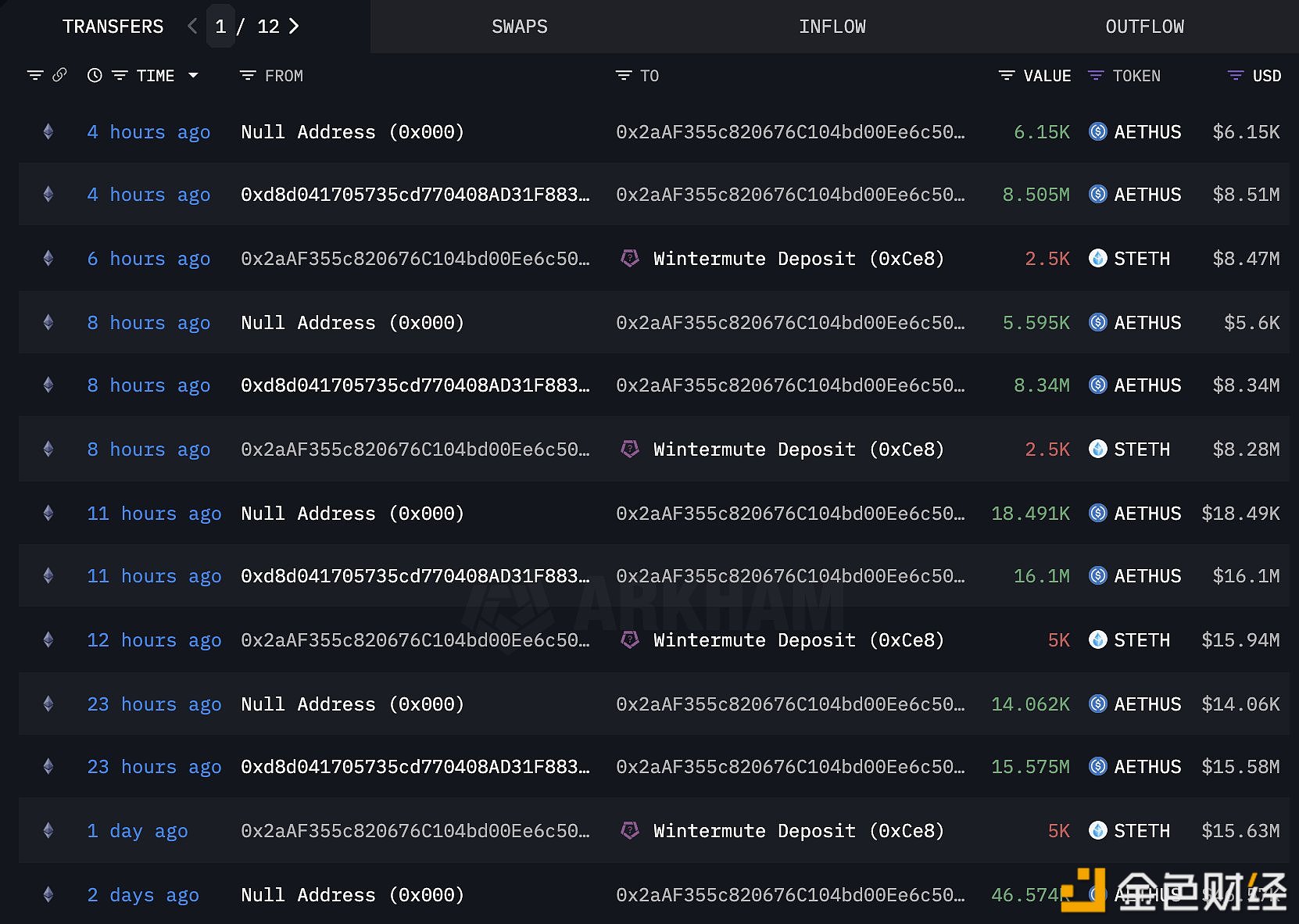
Task: Open the OUTFLOW tab
Action: [1144, 27]
